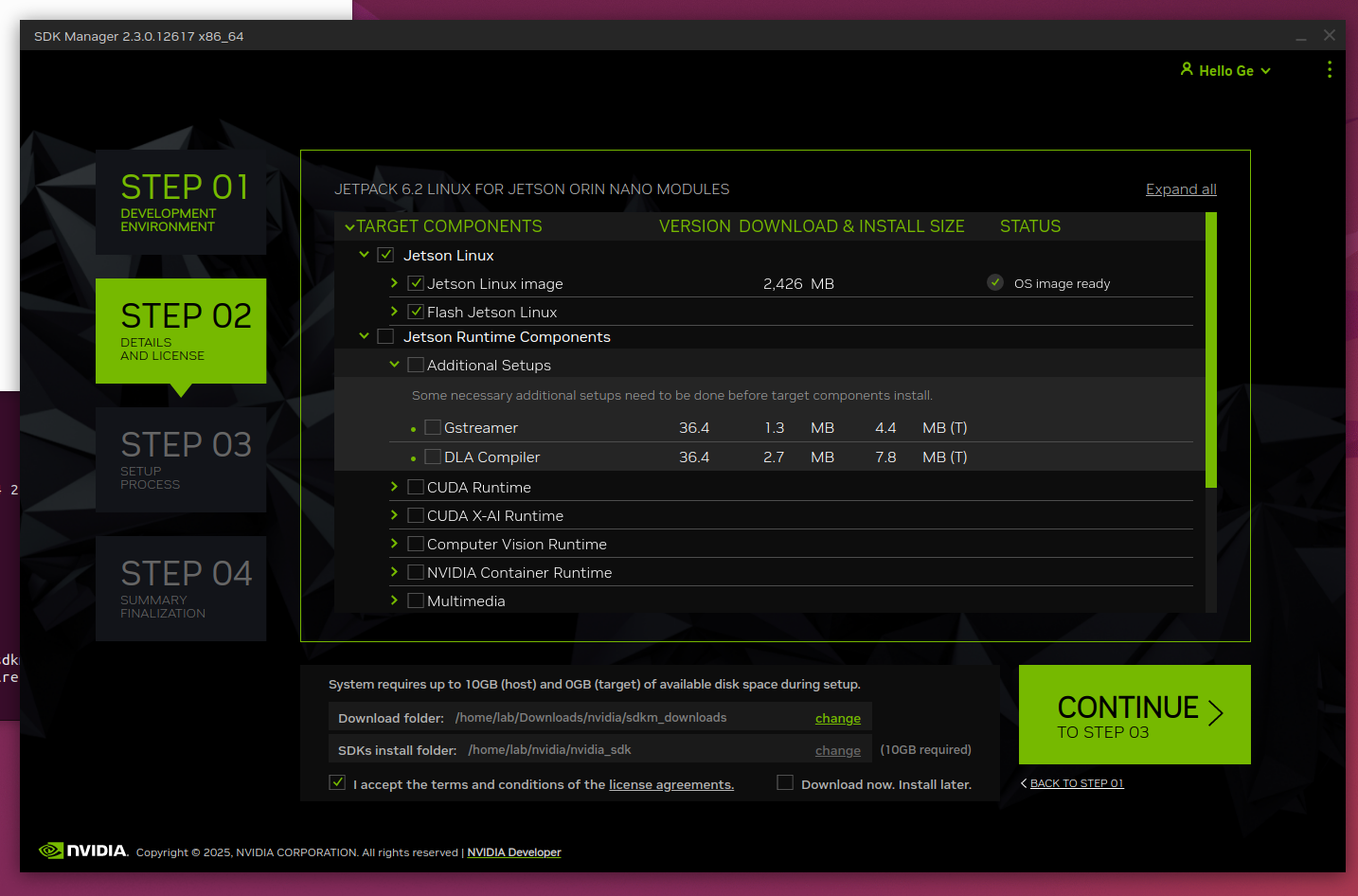Click the OS image ready status text

[1062, 283]
